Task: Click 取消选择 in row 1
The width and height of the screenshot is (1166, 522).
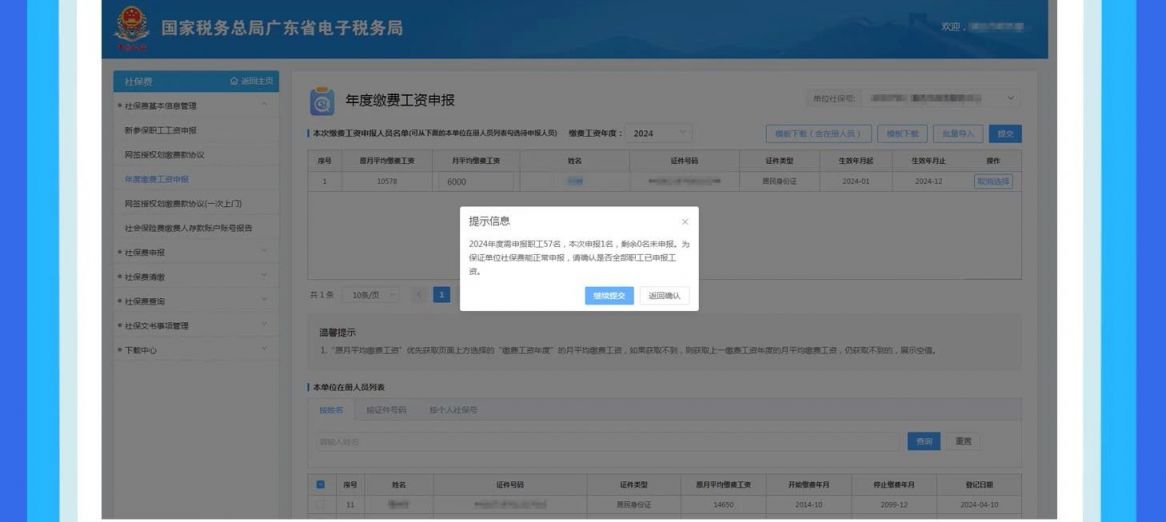Action: [x=993, y=181]
